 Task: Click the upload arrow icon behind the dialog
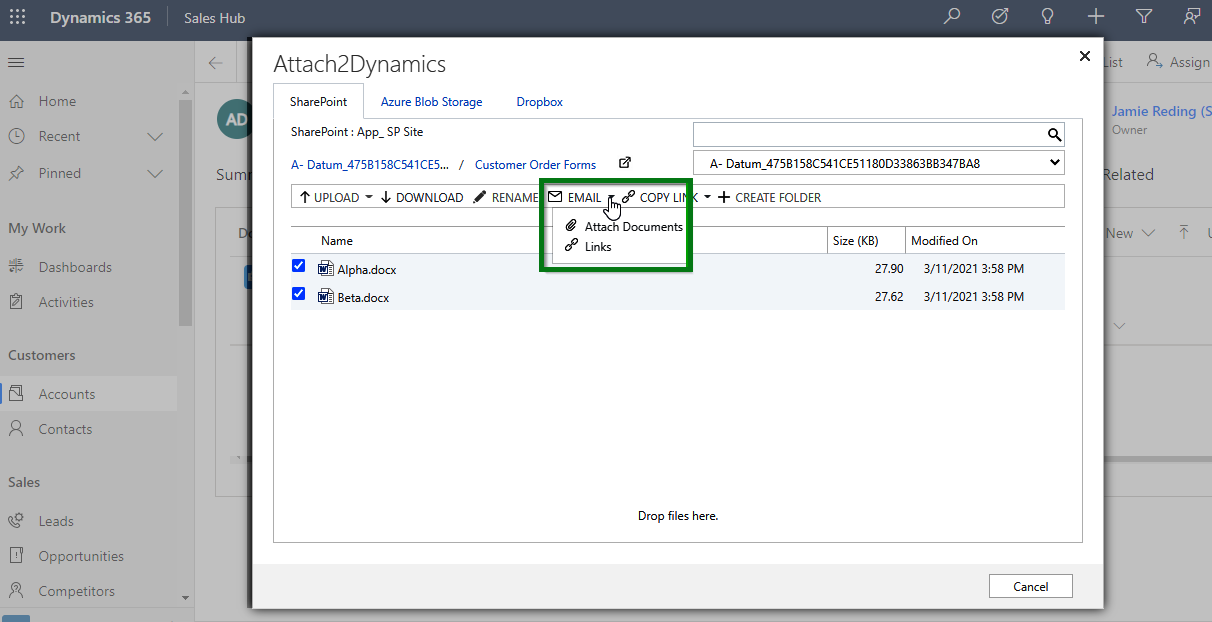pyautogui.click(x=1184, y=232)
